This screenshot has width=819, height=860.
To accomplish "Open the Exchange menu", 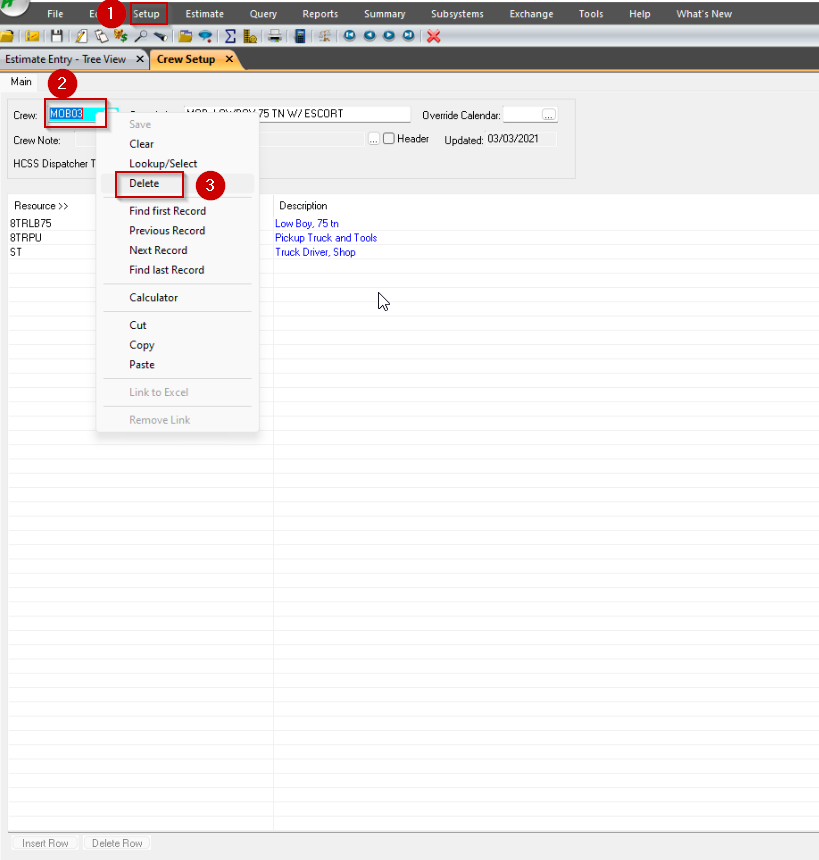I will tap(532, 14).
